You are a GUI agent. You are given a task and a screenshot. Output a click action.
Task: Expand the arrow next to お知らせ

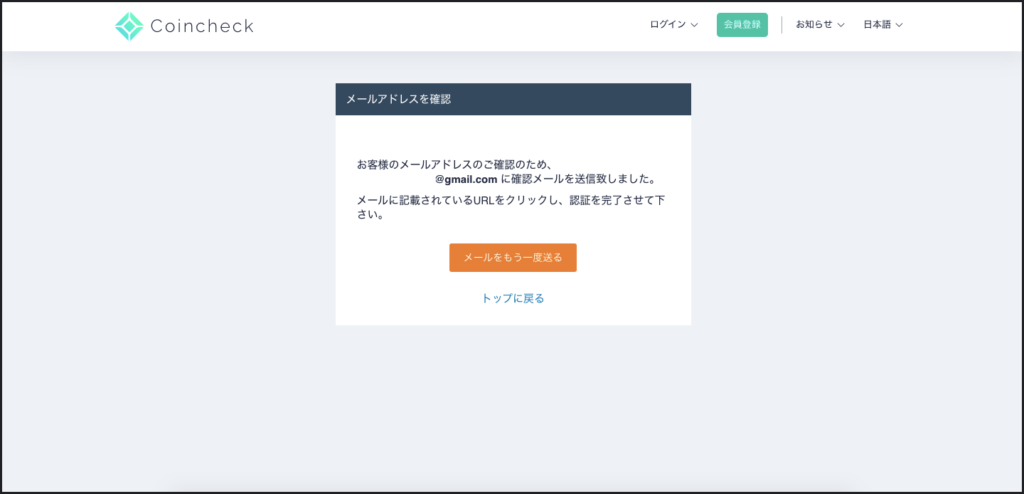point(841,25)
